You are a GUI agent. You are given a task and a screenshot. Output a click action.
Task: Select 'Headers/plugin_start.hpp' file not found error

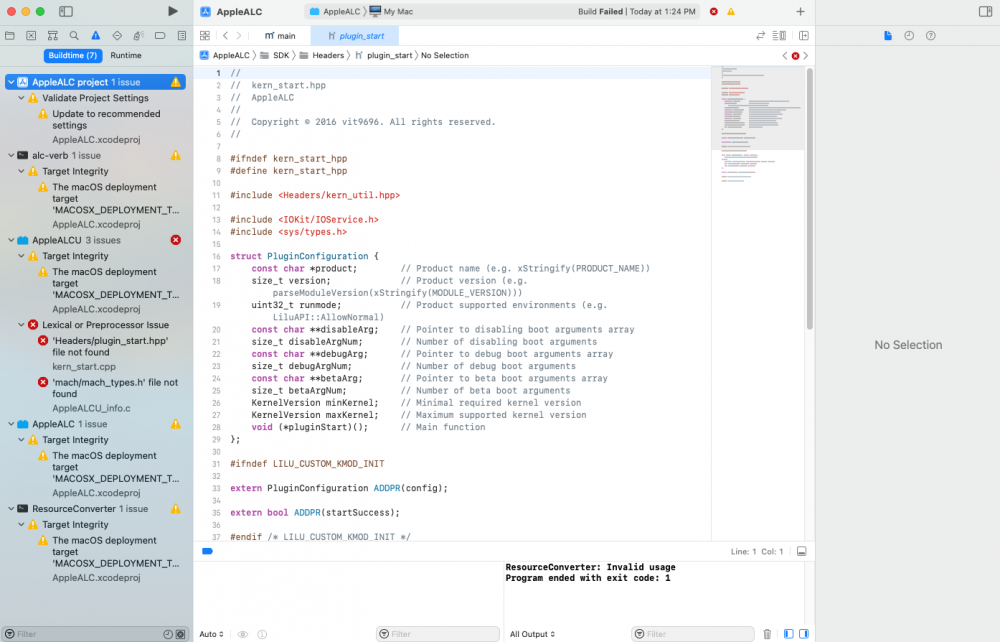[110, 346]
